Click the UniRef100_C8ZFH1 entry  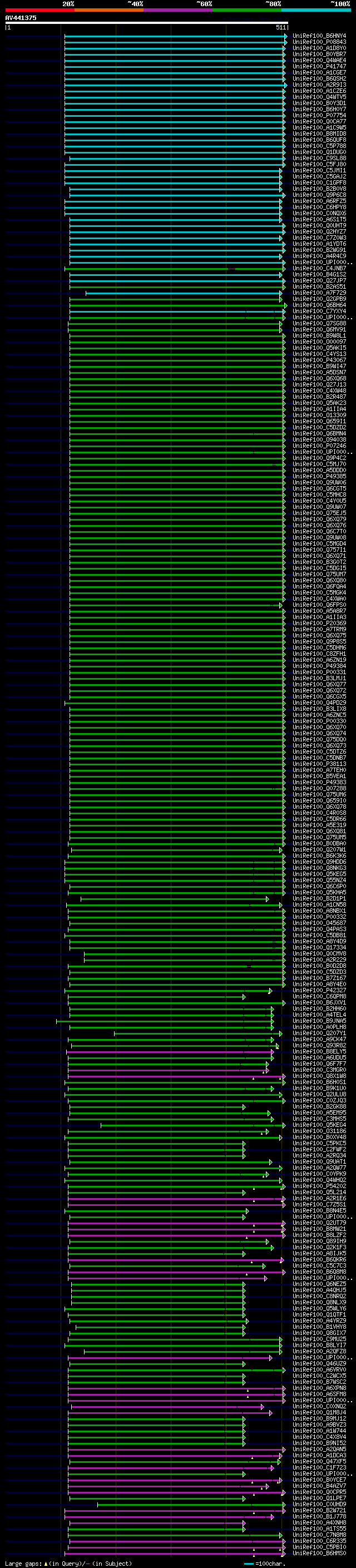coord(319,654)
